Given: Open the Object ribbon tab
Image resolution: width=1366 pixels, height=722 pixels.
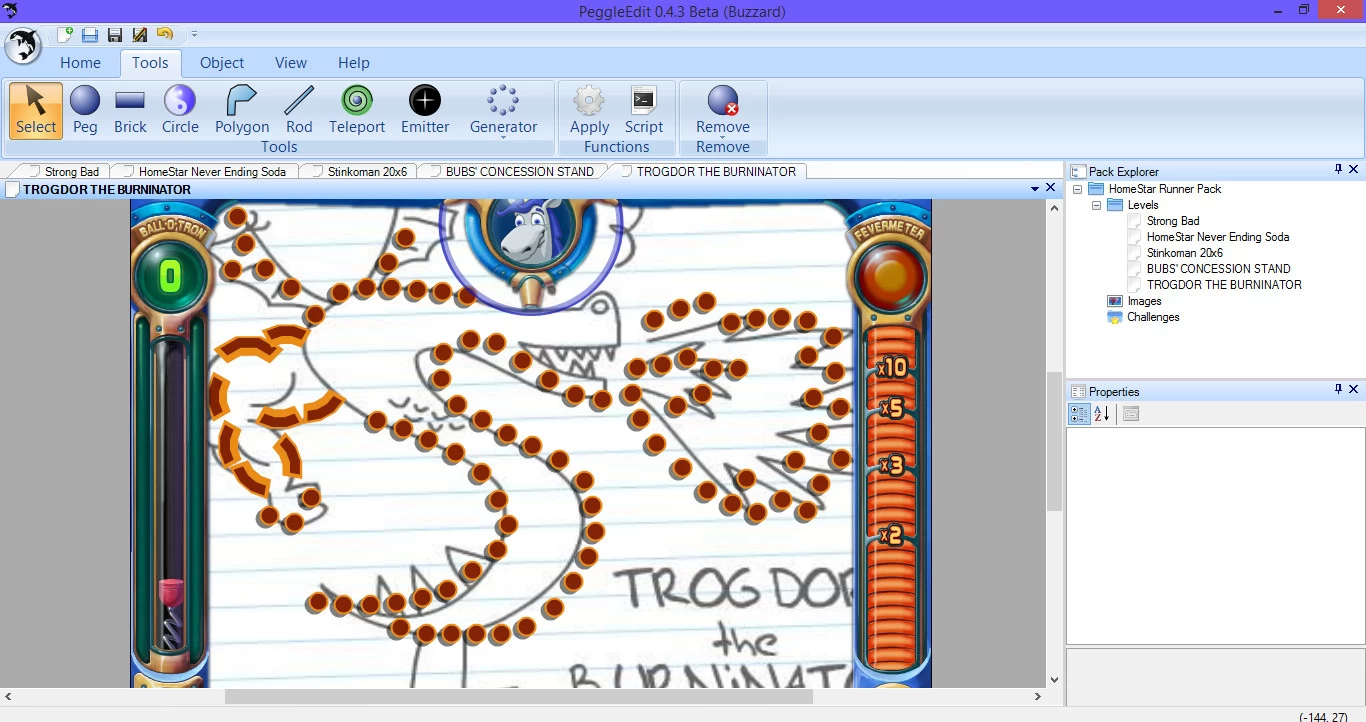Looking at the screenshot, I should [222, 62].
